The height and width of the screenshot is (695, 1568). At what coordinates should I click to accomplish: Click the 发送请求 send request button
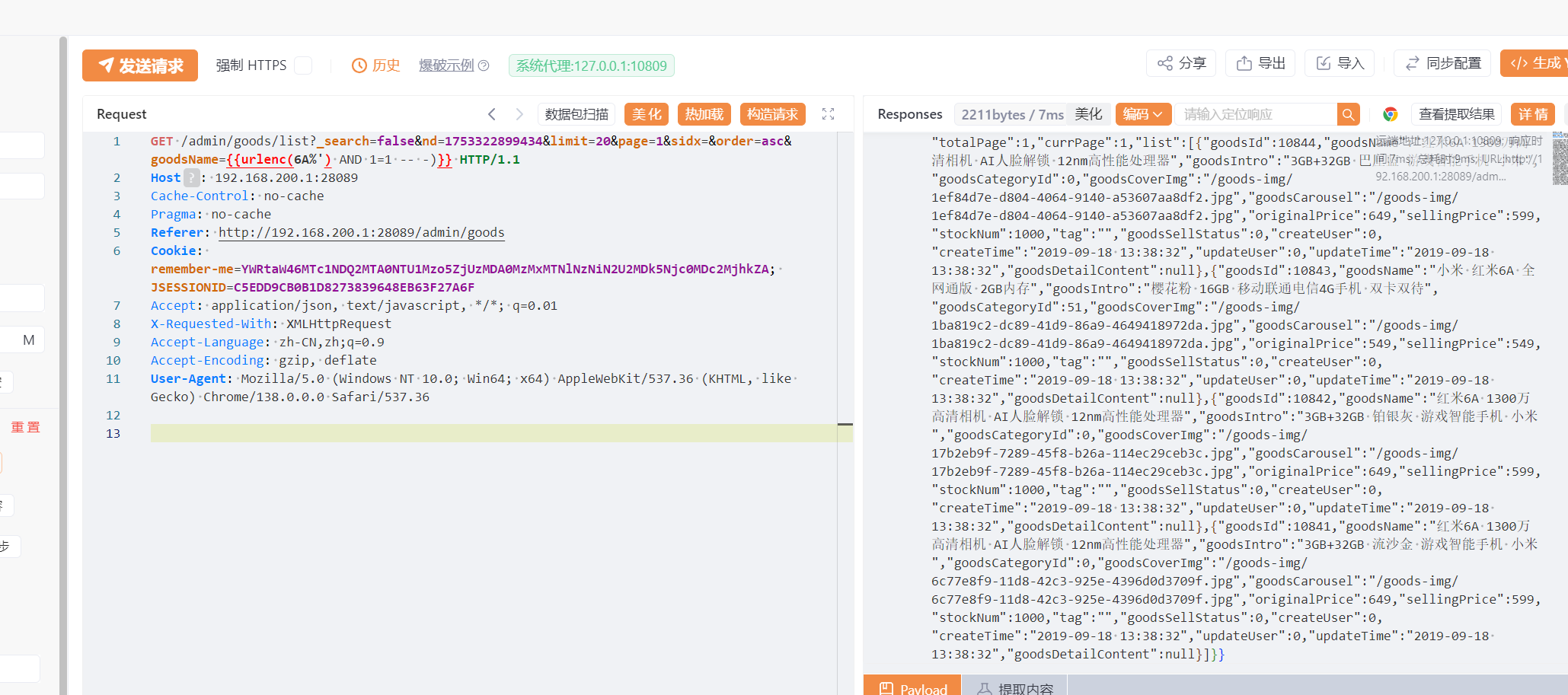[140, 65]
